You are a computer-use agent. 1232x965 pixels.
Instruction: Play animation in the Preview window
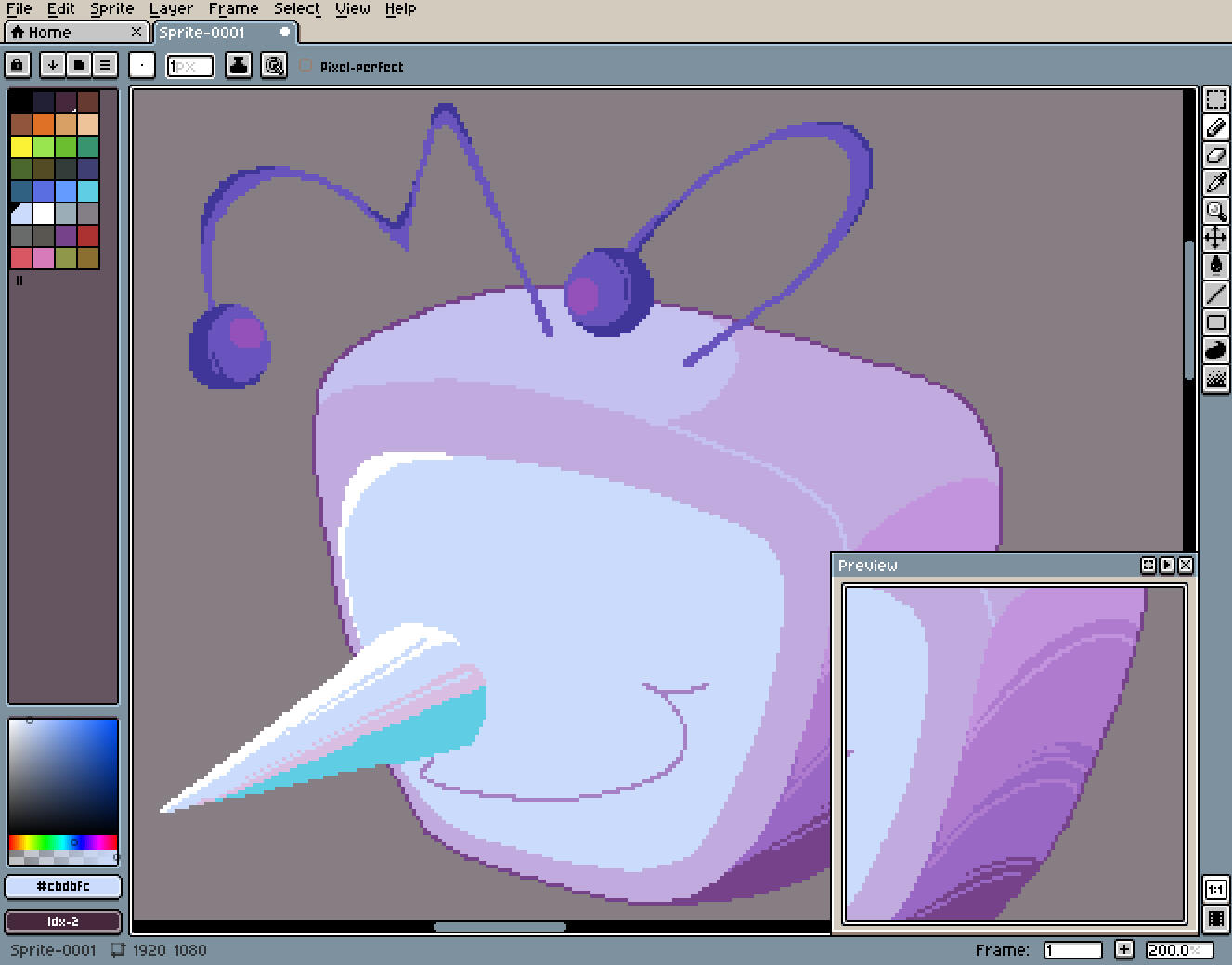(1167, 565)
